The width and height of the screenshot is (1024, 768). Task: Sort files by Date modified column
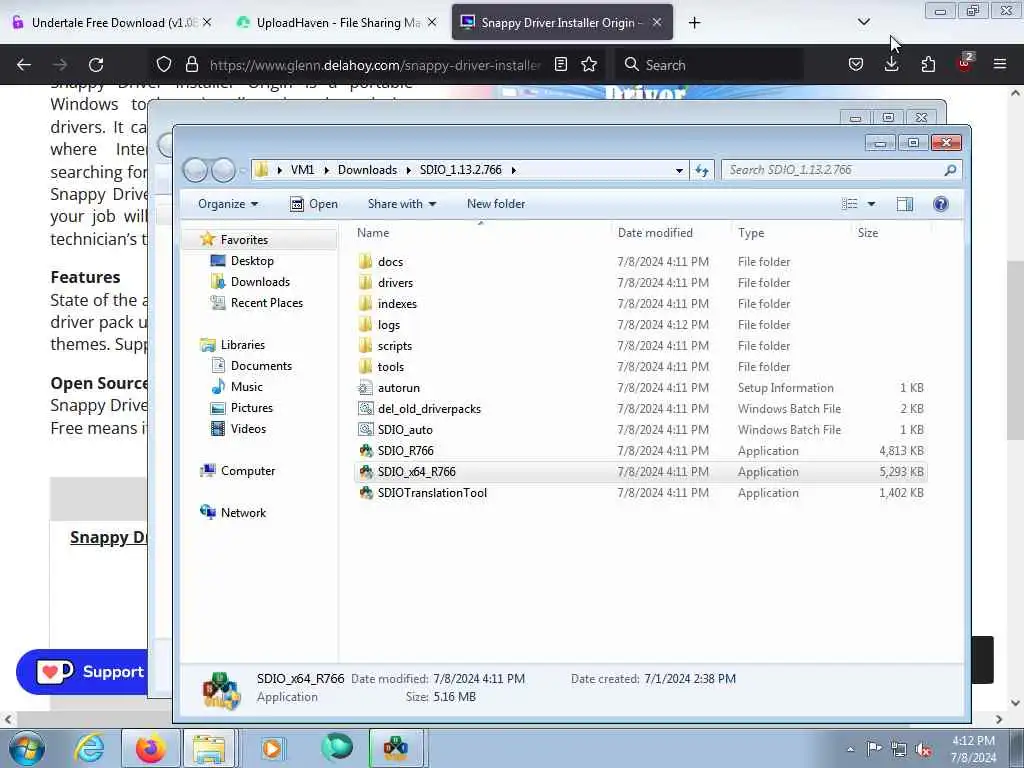[655, 232]
